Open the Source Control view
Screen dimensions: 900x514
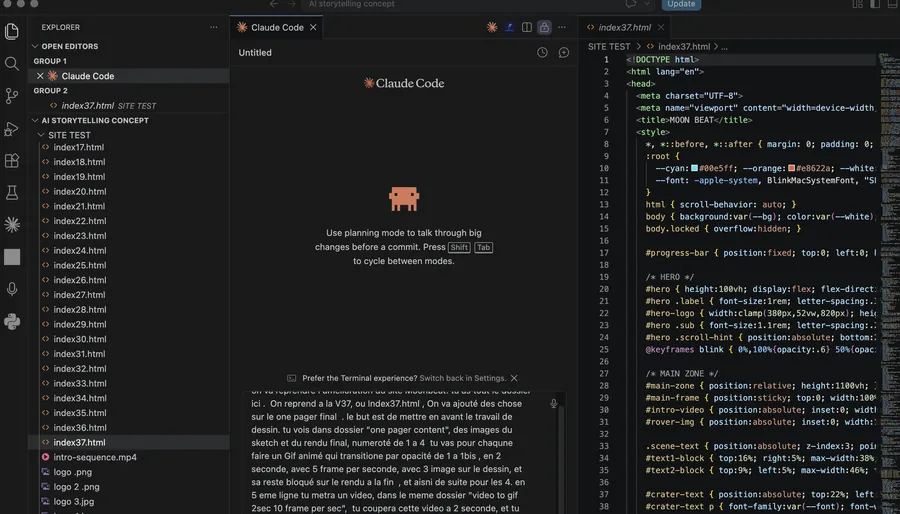(11, 96)
